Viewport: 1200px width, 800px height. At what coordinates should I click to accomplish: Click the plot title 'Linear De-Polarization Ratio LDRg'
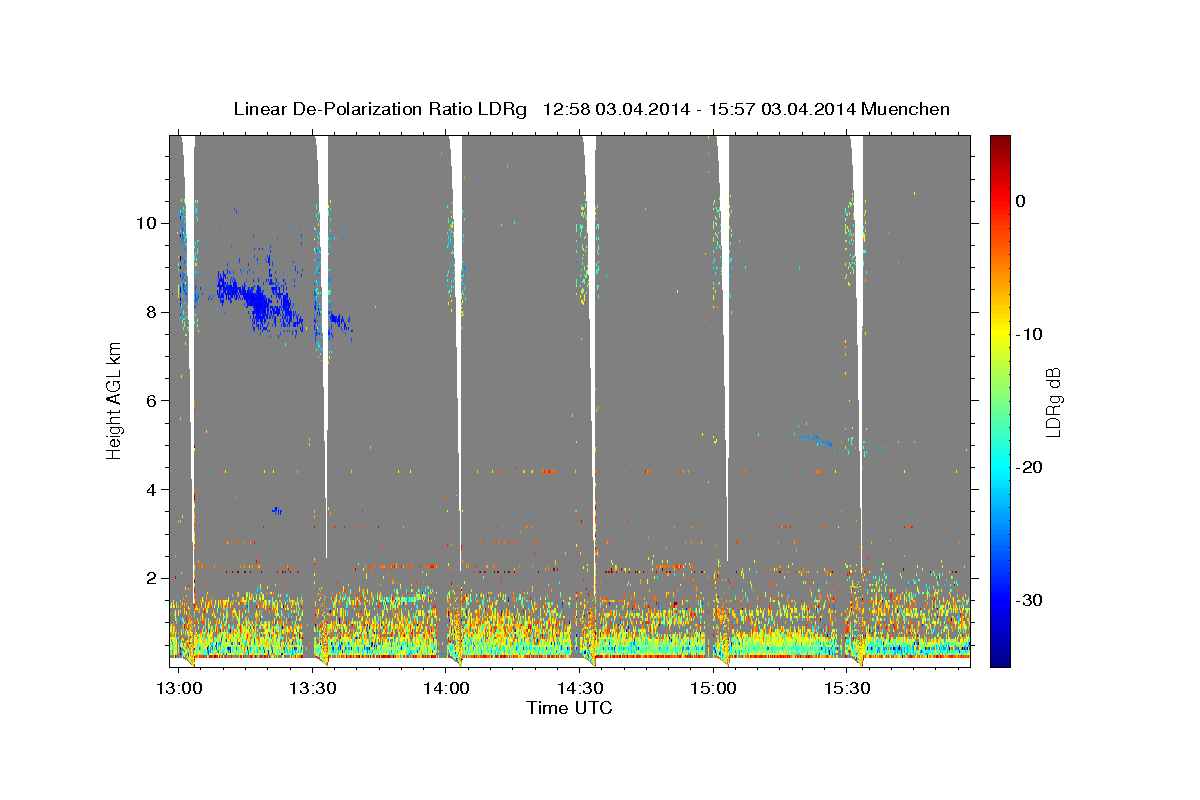(379, 109)
